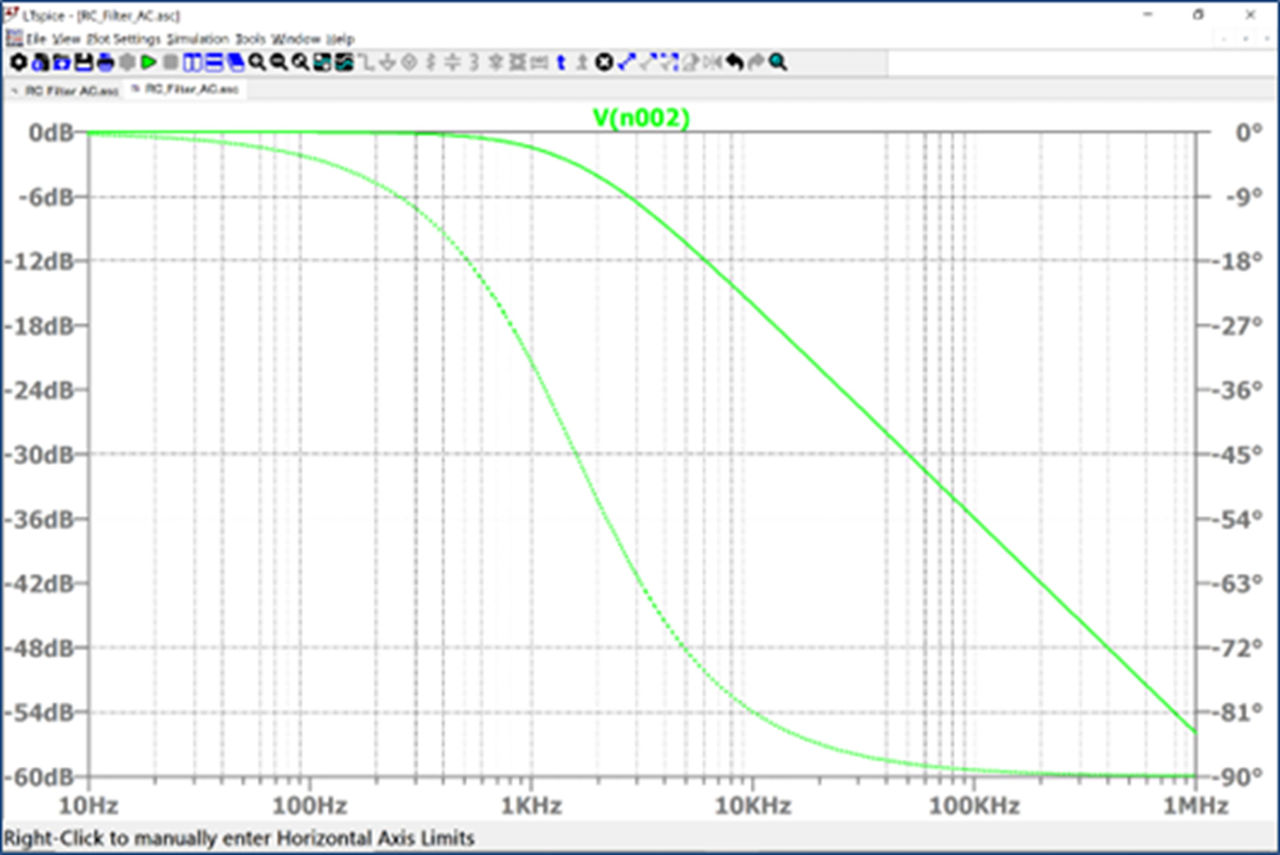Click the Zoom in magnifier icon

(257, 63)
